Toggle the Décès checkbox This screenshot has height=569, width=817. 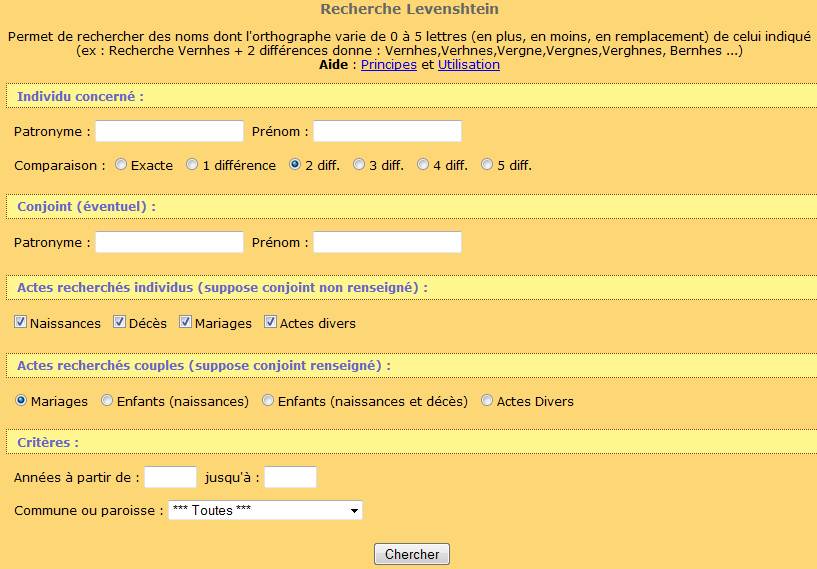pyautogui.click(x=119, y=322)
